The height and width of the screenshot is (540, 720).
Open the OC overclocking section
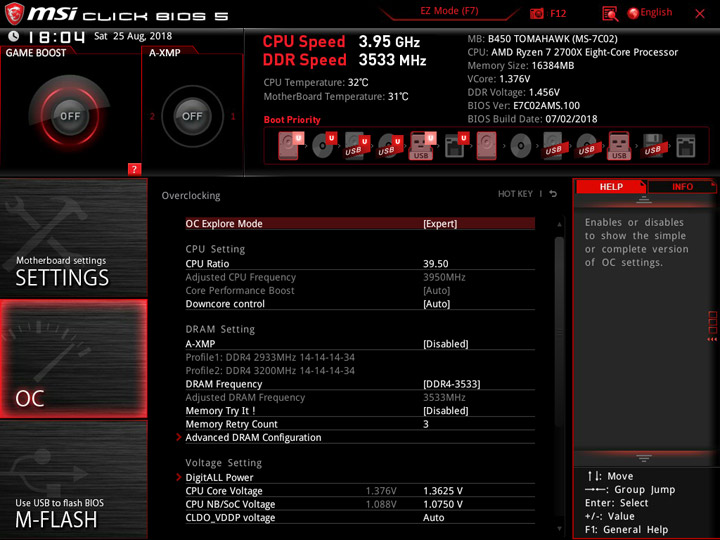[73, 359]
